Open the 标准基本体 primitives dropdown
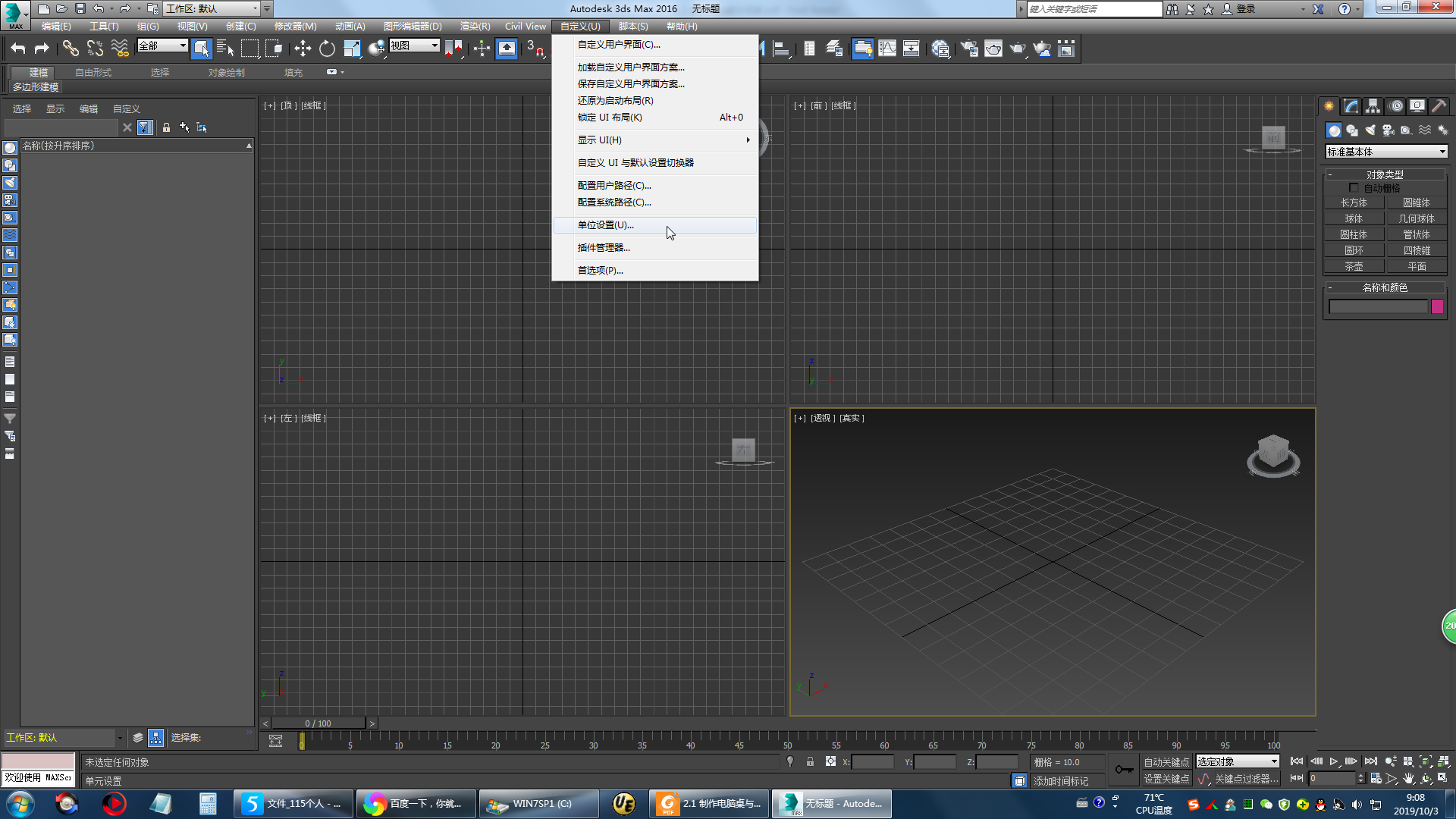 tap(1386, 152)
